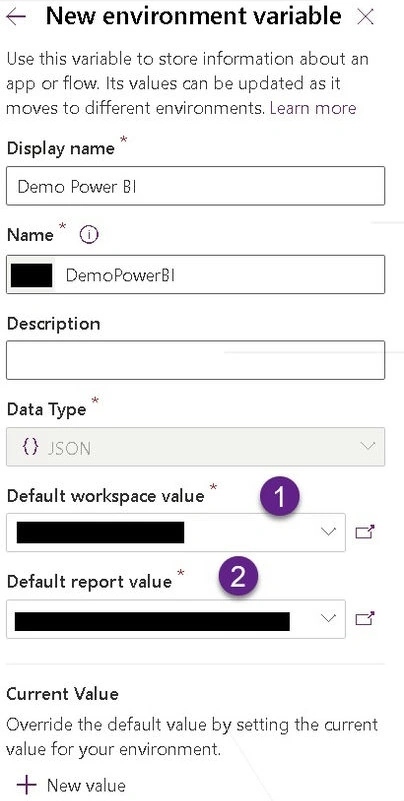This screenshot has height=801, width=404.
Task: Edit the Name field containing DemoPowerBI
Action: (x=195, y=275)
